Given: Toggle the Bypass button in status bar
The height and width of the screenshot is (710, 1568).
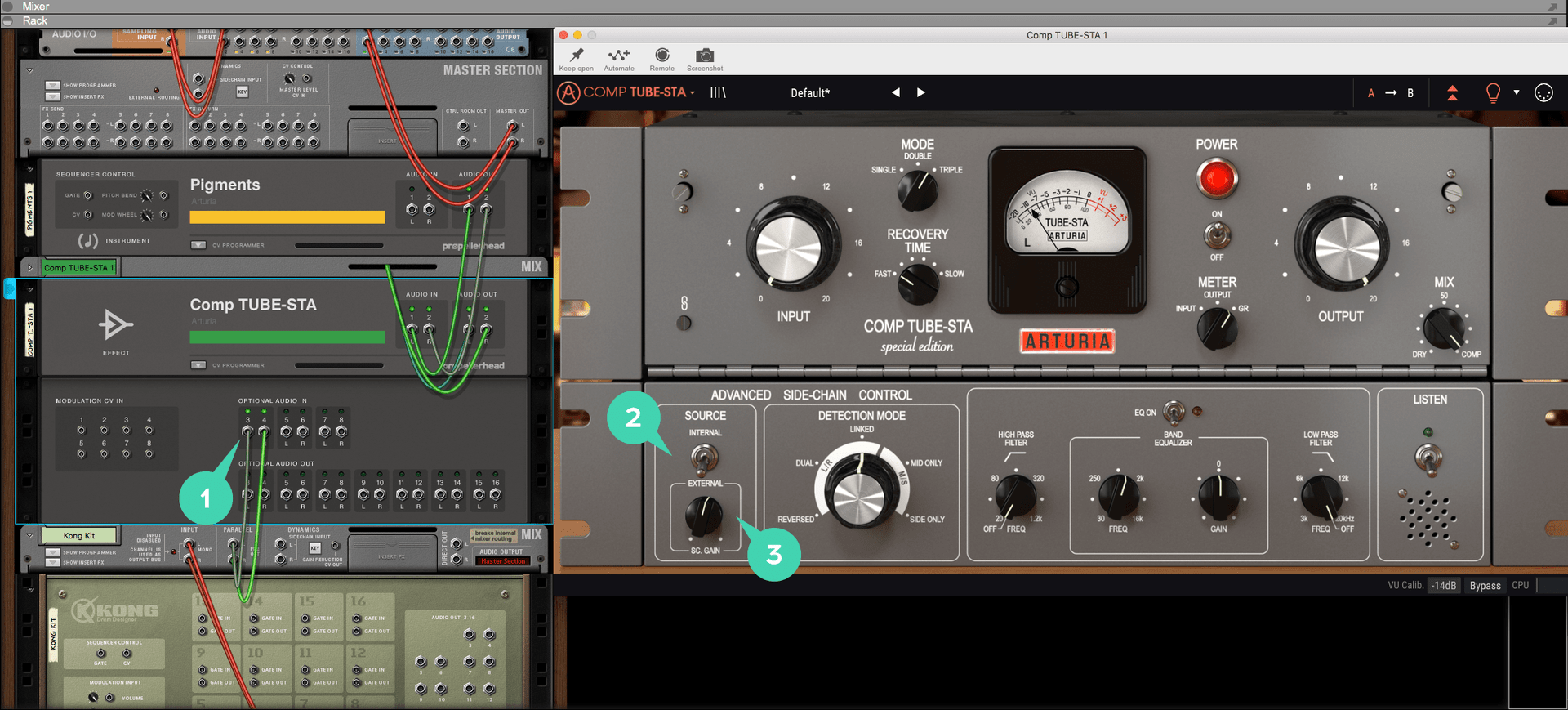Looking at the screenshot, I should tap(1485, 586).
